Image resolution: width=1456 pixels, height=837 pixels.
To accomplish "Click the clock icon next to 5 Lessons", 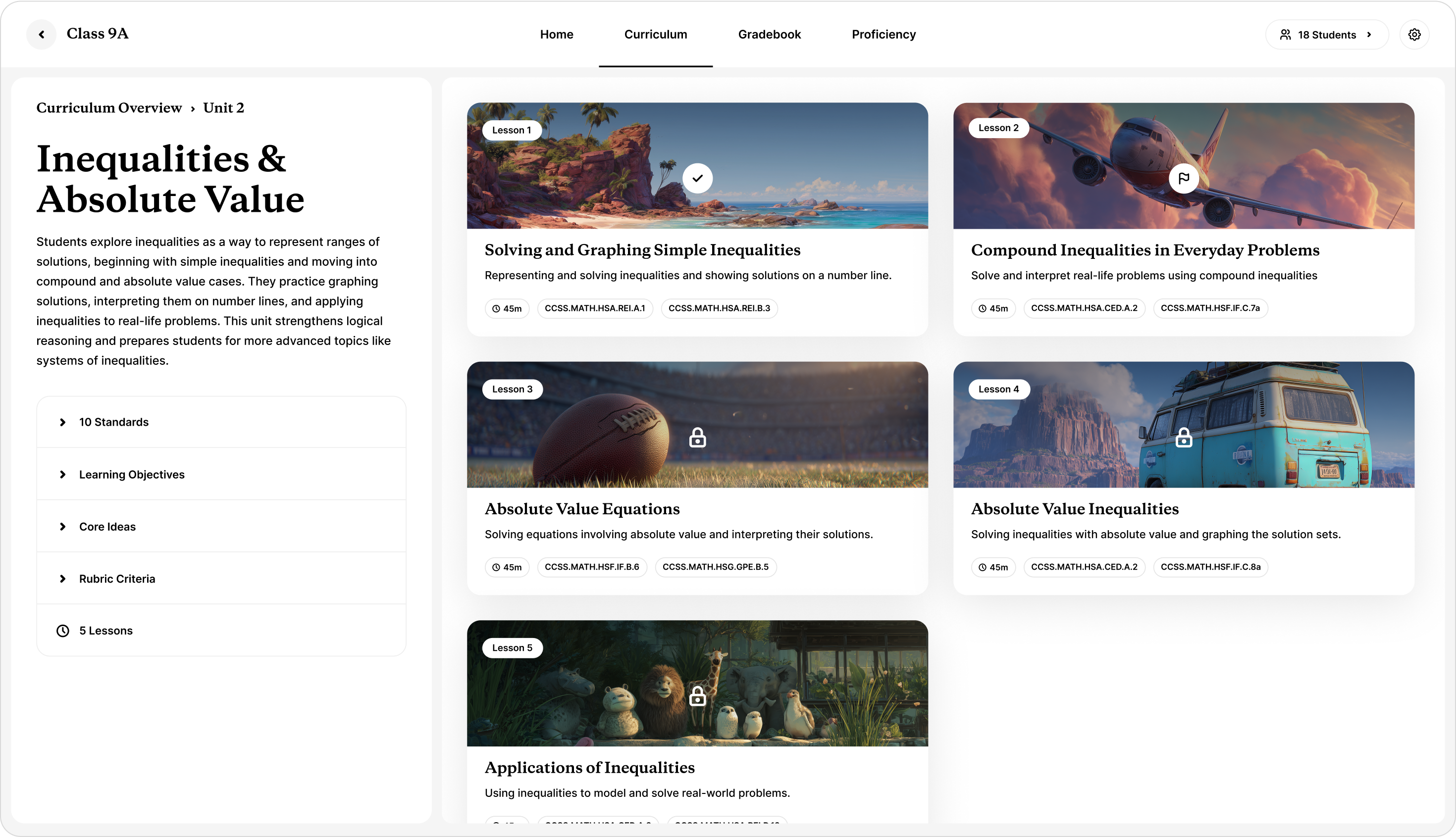I will pos(63,631).
